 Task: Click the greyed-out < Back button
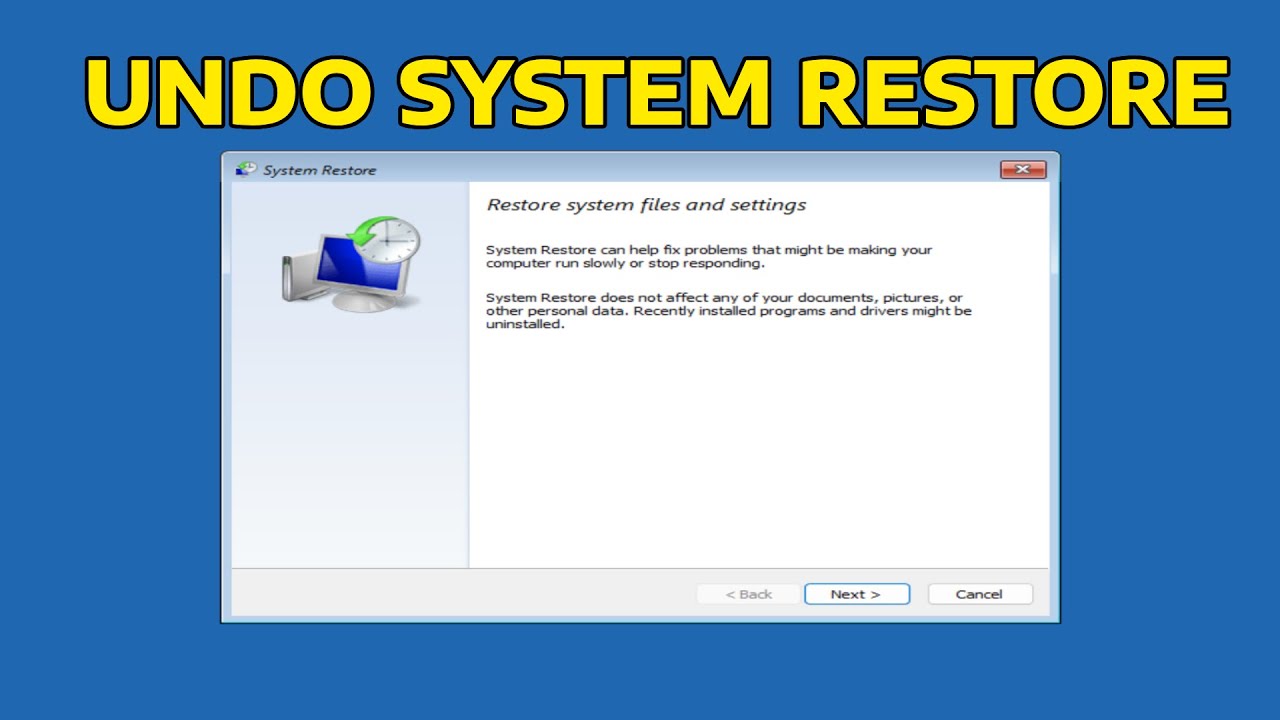(x=749, y=594)
